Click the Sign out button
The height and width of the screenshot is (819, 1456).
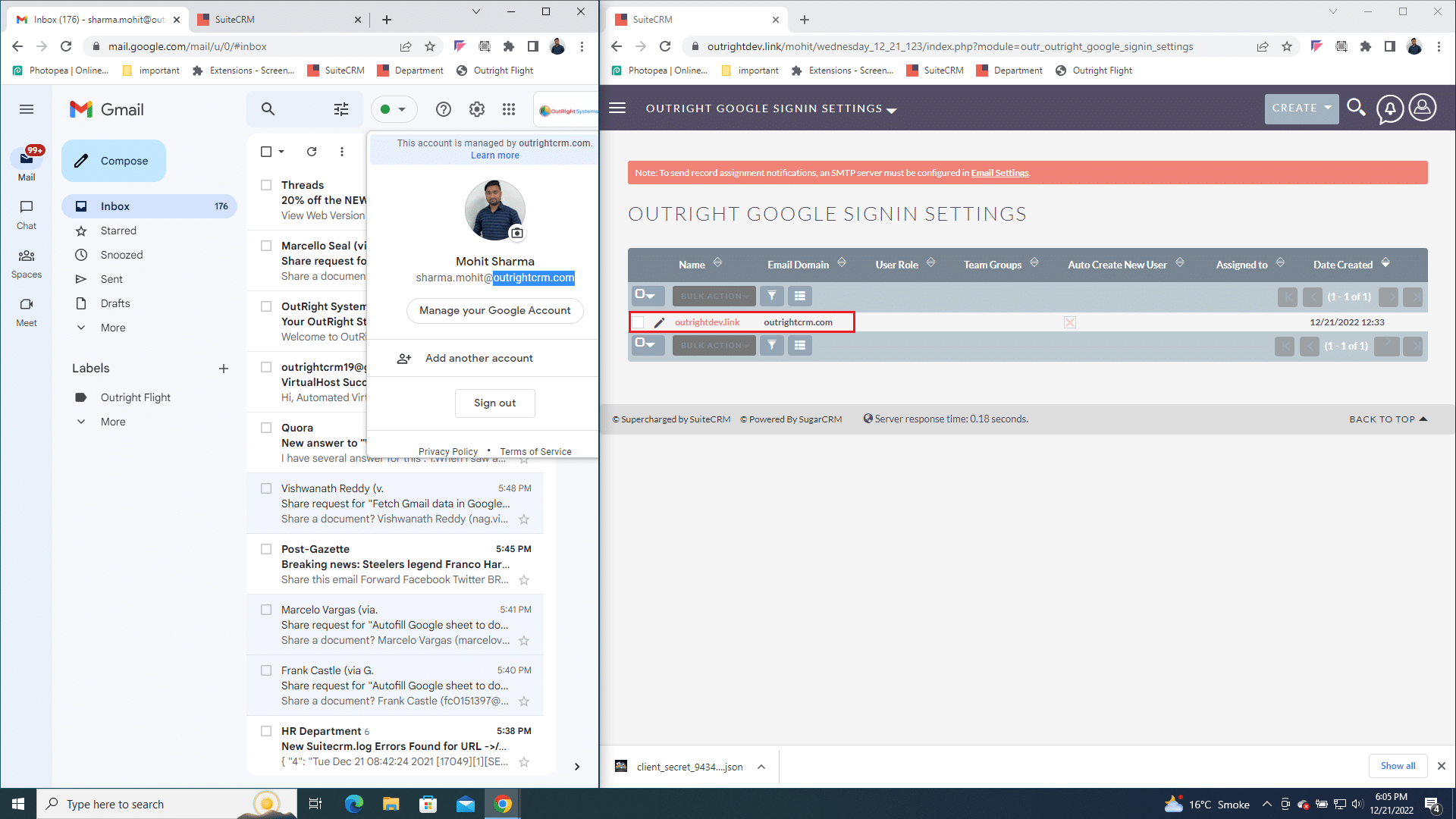pyautogui.click(x=495, y=403)
